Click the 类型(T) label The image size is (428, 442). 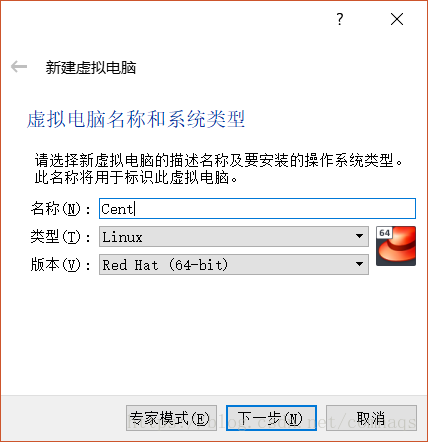[60, 237]
